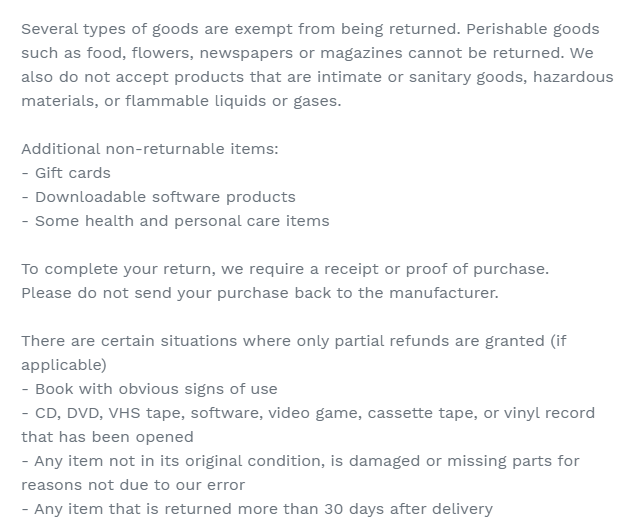Click the 'Additional non-returnable items:' heading
638x530 pixels.
(150, 149)
